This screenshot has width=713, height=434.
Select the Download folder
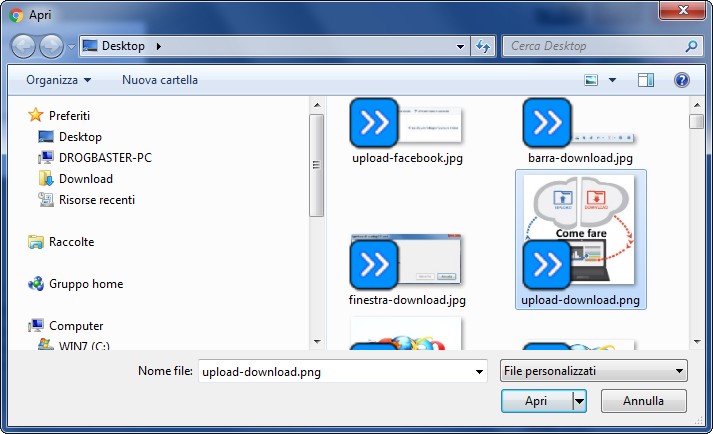(x=85, y=179)
